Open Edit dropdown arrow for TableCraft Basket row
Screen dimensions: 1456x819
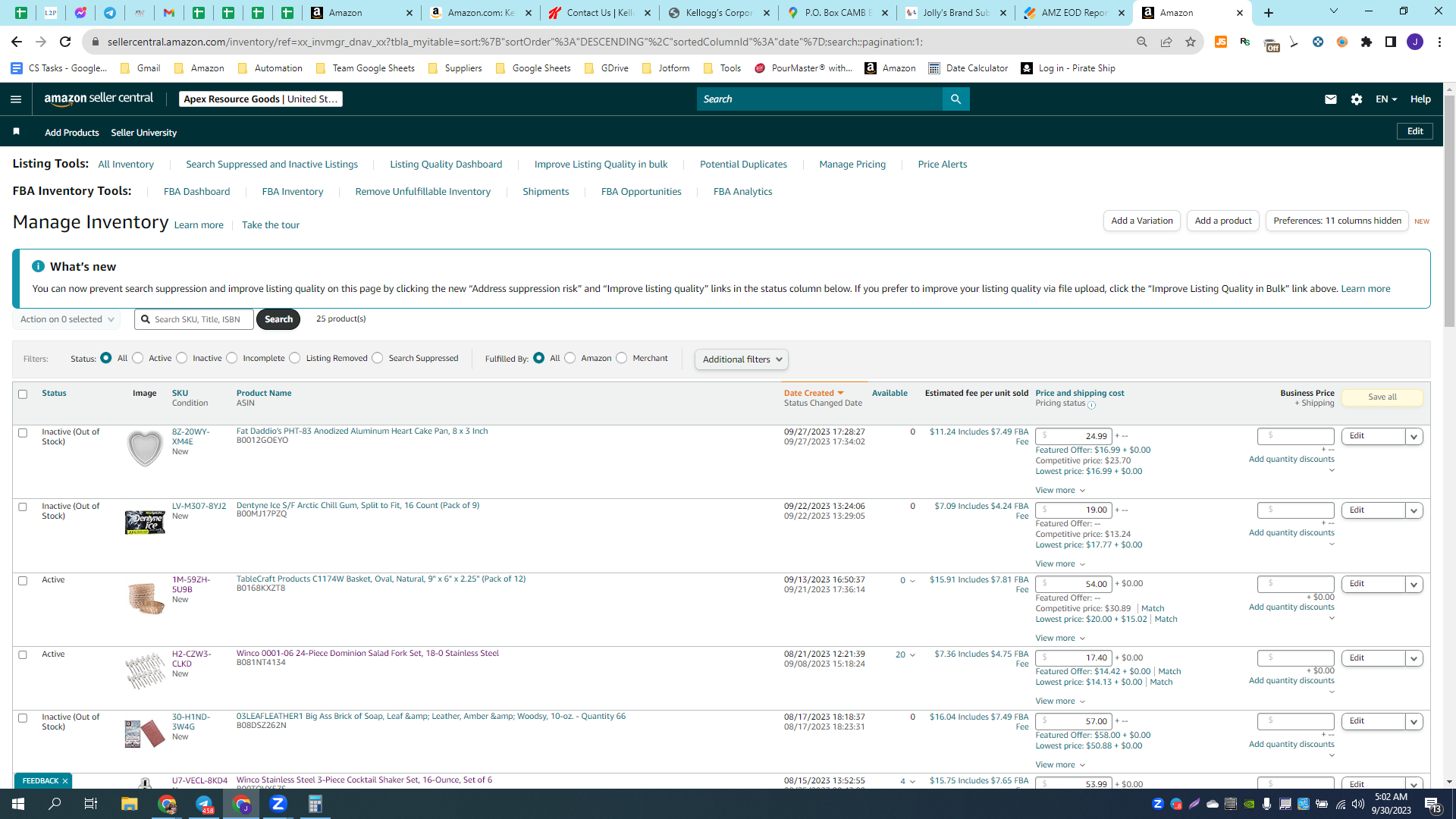click(1414, 584)
